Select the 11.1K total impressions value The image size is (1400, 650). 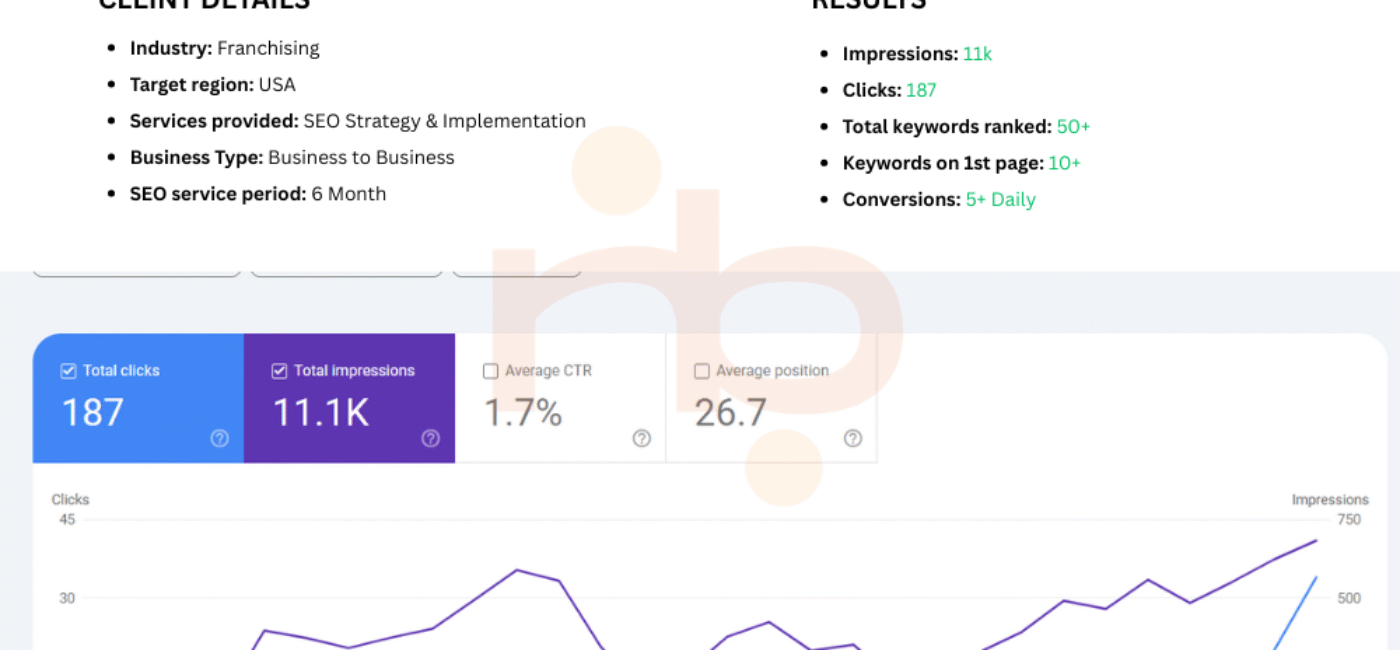[321, 413]
